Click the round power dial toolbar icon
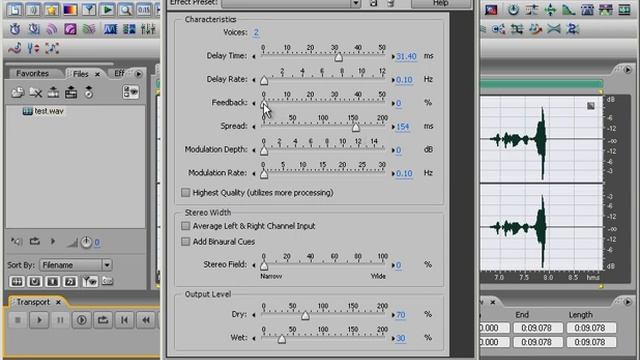640x360 pixels. [513, 10]
